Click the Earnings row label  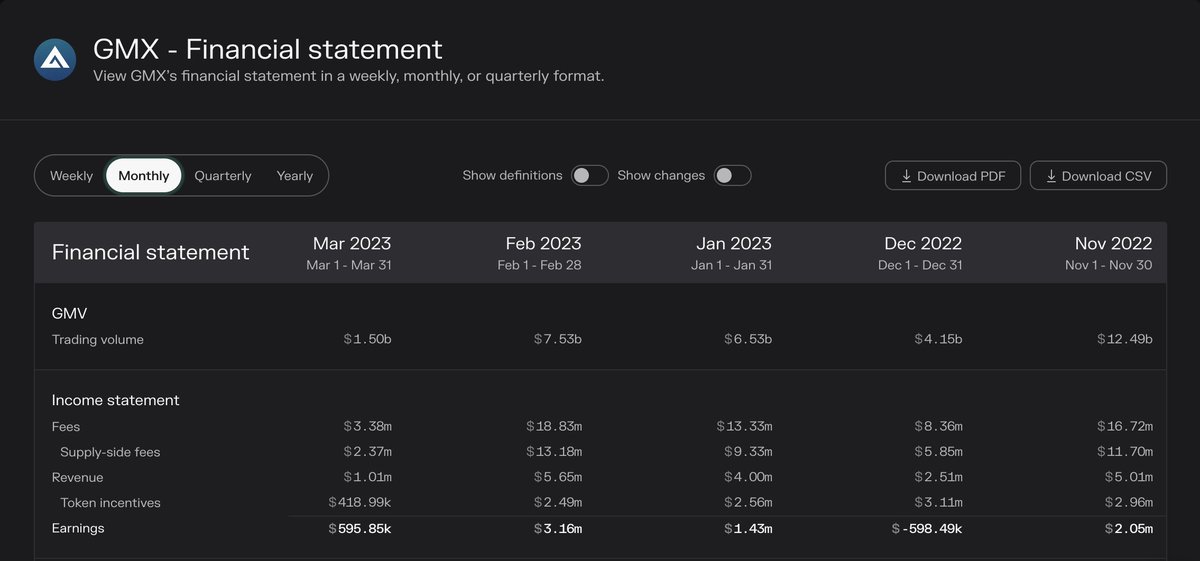(x=78, y=528)
